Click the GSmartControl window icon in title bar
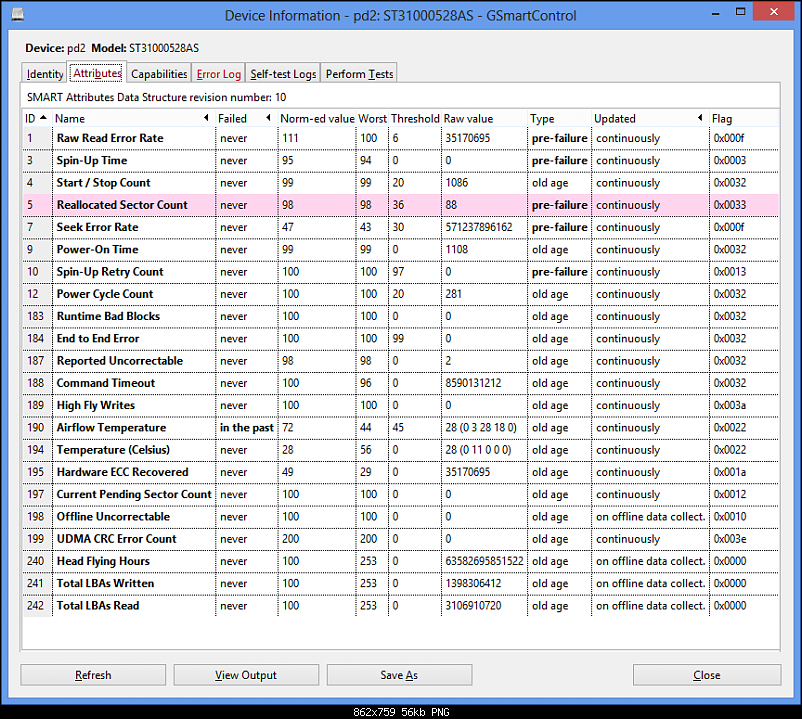 point(17,14)
